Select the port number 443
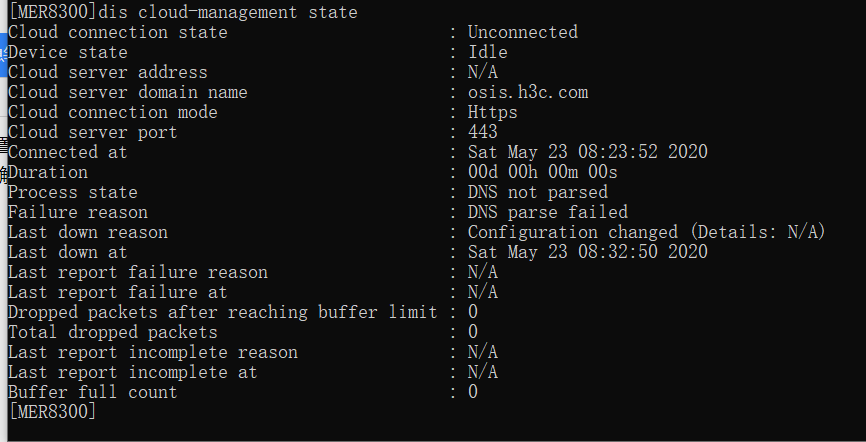866x442 pixels. coord(482,132)
